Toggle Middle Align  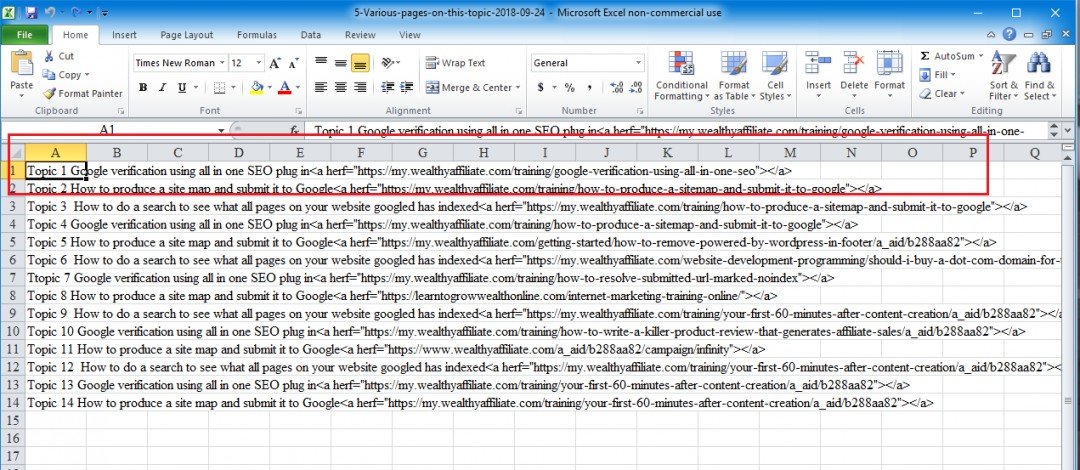(x=340, y=63)
